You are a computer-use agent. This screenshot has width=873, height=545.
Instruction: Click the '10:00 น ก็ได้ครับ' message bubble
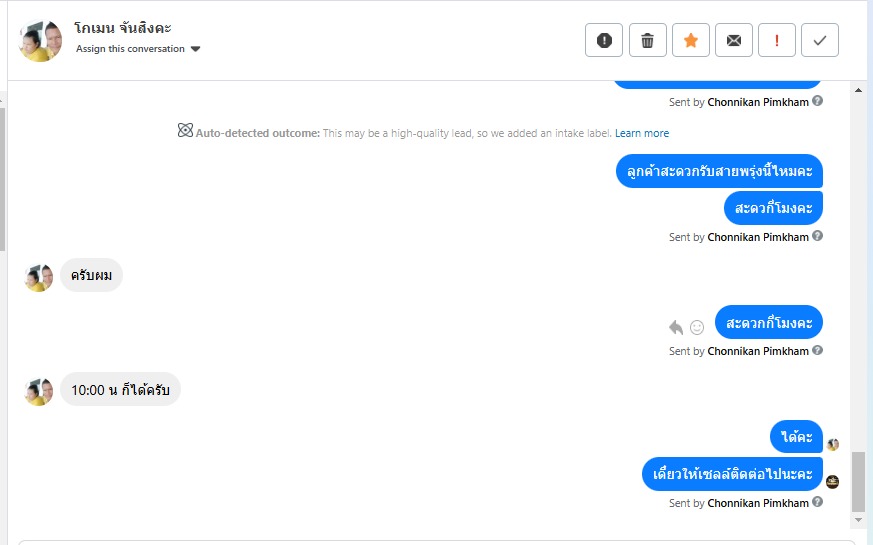121,390
